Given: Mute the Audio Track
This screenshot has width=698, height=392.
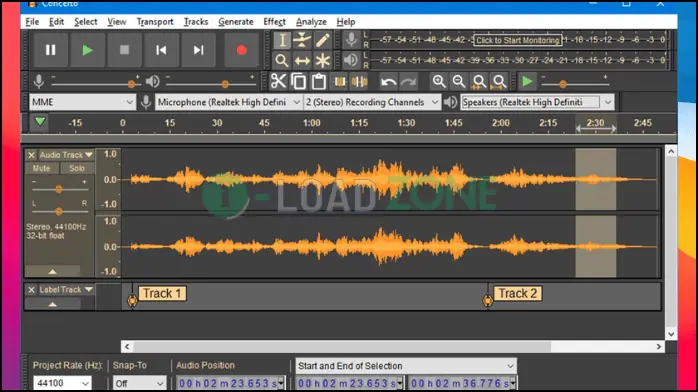Looking at the screenshot, I should 41,168.
